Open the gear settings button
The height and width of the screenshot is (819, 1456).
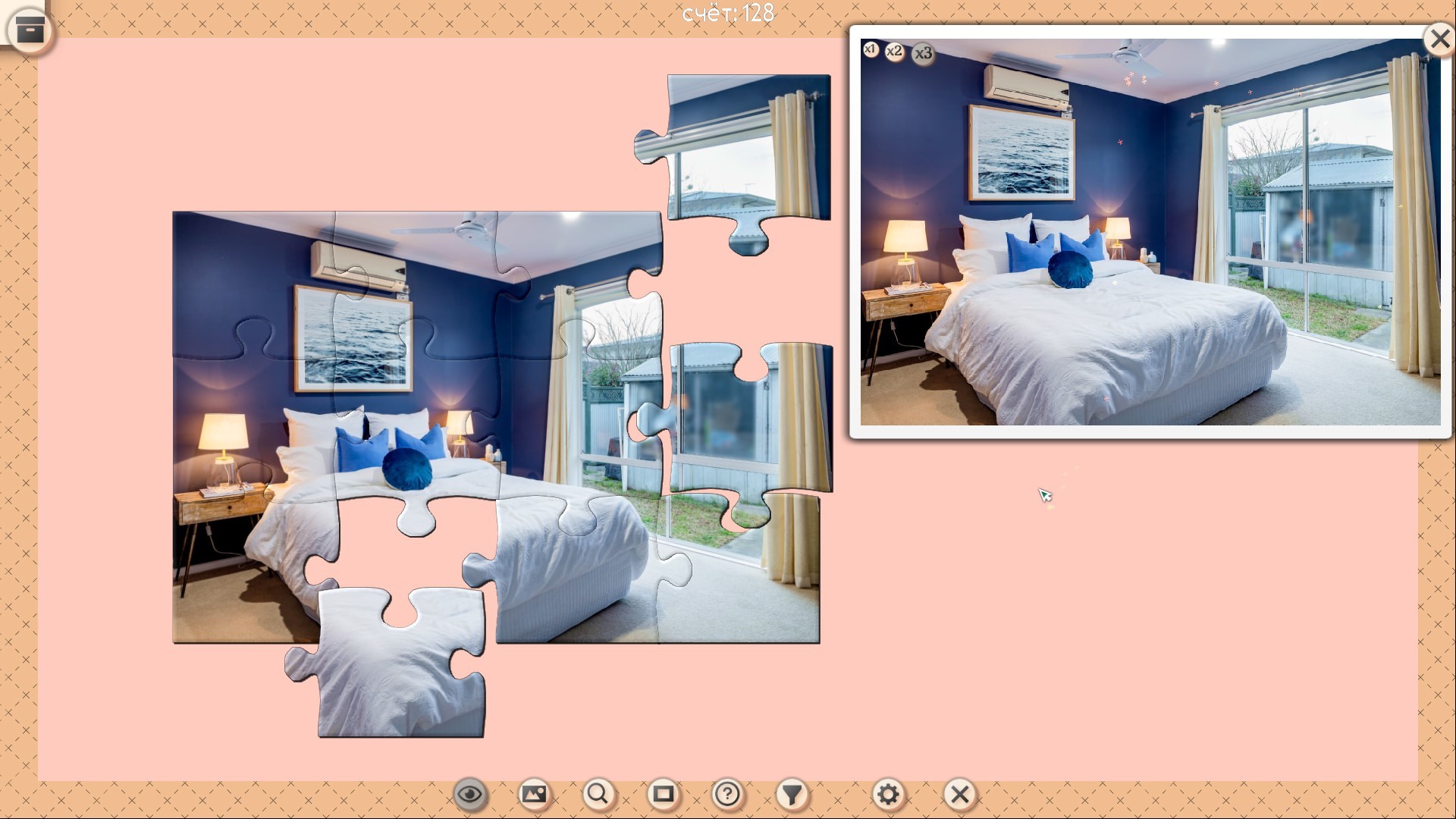click(887, 794)
